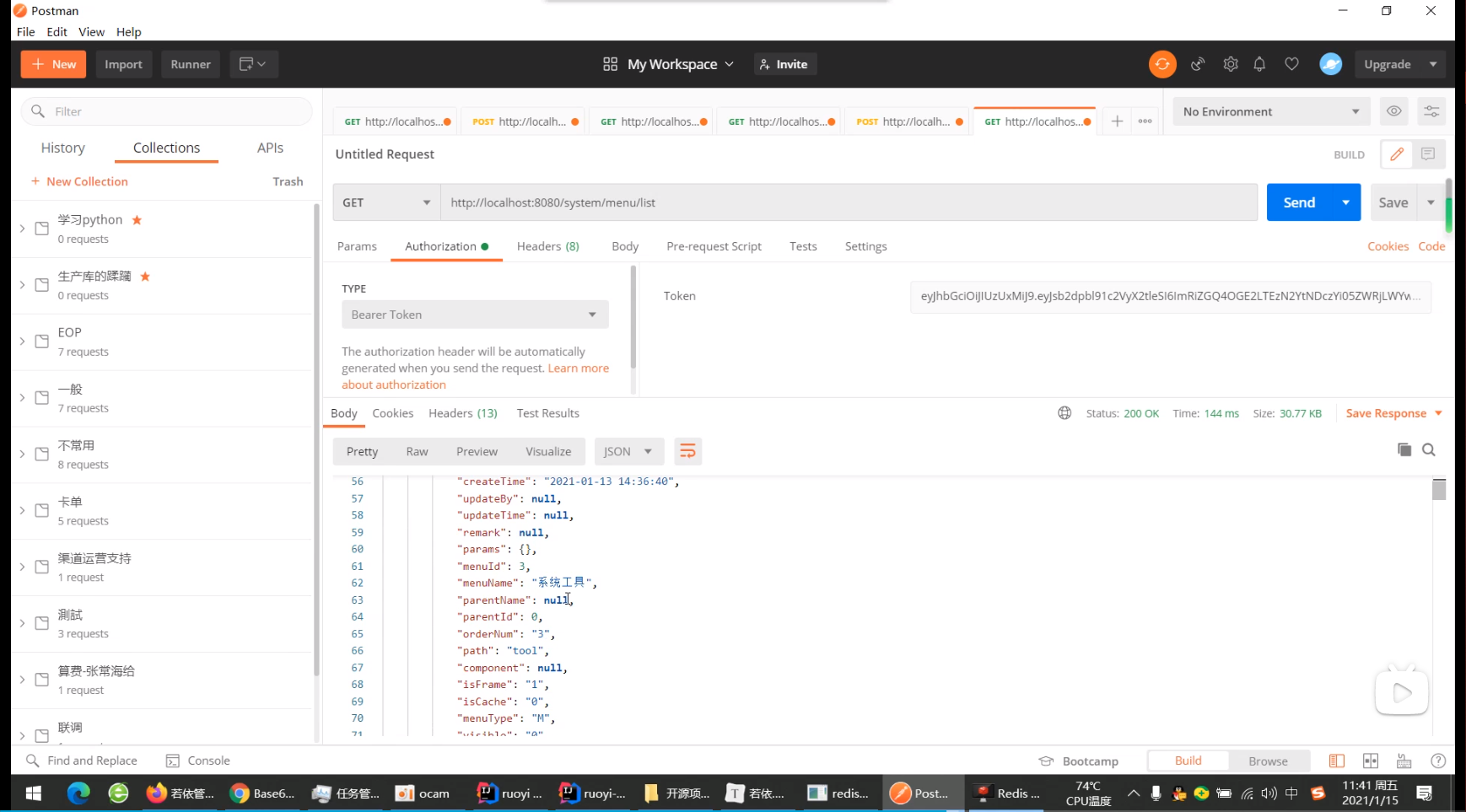Click the edit pencil icon beside BUILD
The image size is (1466, 812).
[x=1397, y=154]
